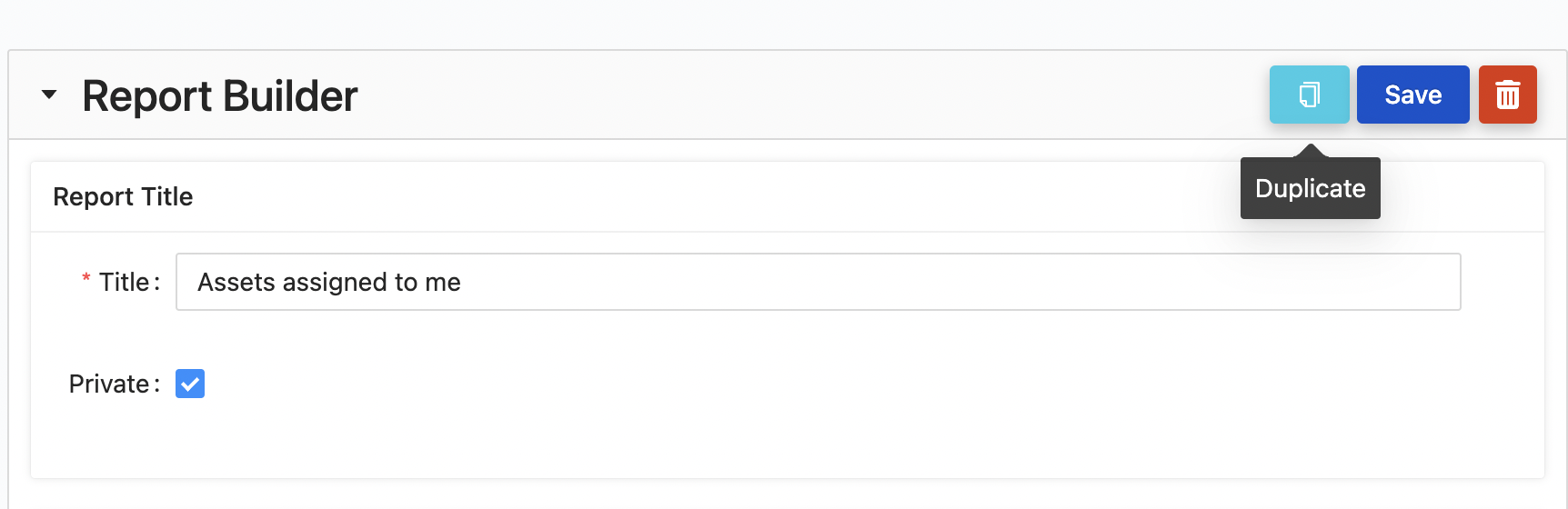Save the report
The image size is (1568, 509).
(1412, 95)
